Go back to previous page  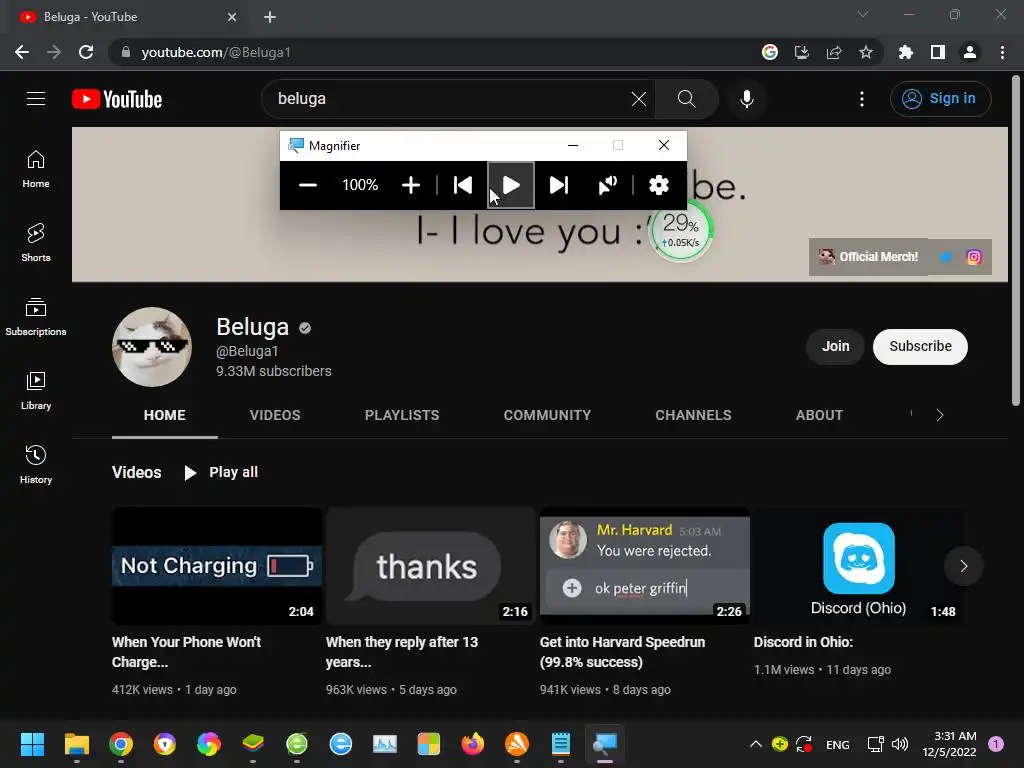point(22,52)
